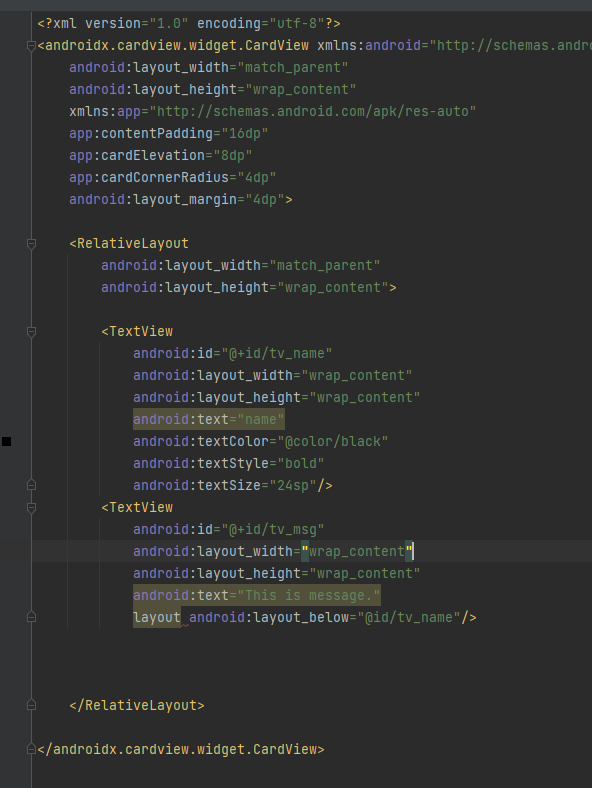Collapse the RelativeLayout opening tag fold marker
The image size is (592, 788).
(31, 244)
